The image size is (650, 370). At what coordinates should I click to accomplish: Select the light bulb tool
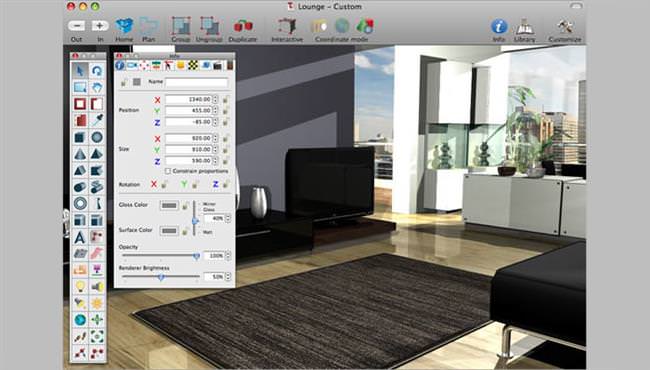tap(80, 286)
